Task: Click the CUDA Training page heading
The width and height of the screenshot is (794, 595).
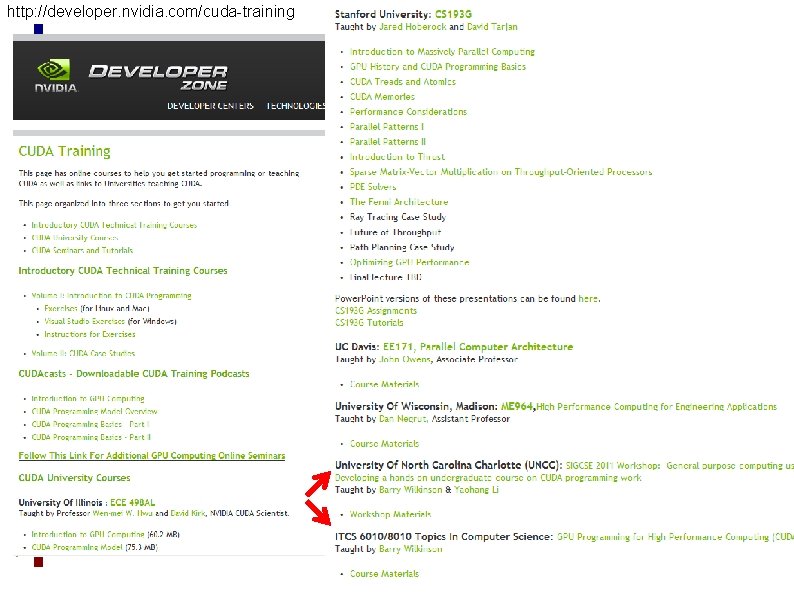Action: tap(64, 151)
